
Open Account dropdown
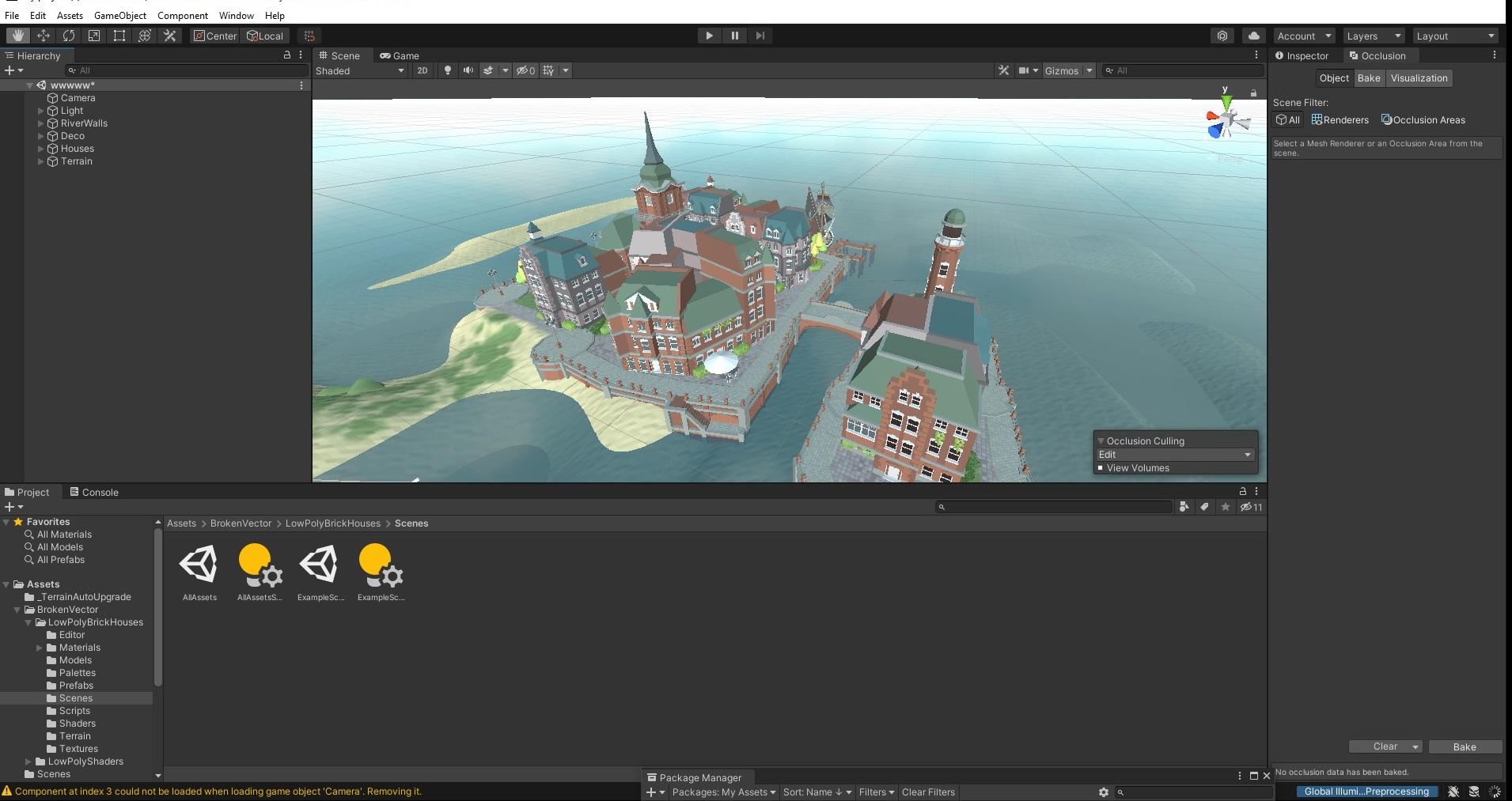point(1304,36)
